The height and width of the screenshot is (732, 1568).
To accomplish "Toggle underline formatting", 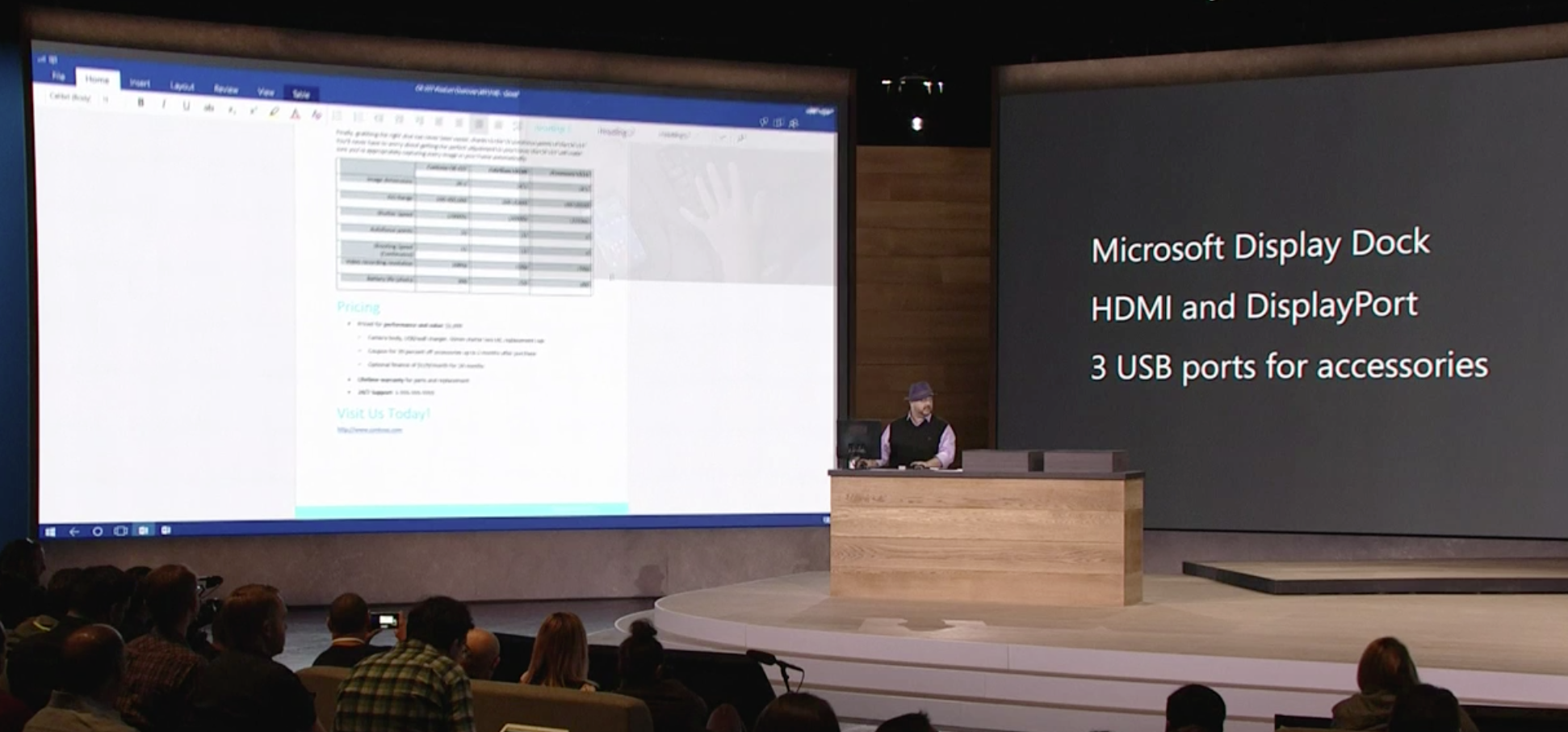I will [x=187, y=106].
